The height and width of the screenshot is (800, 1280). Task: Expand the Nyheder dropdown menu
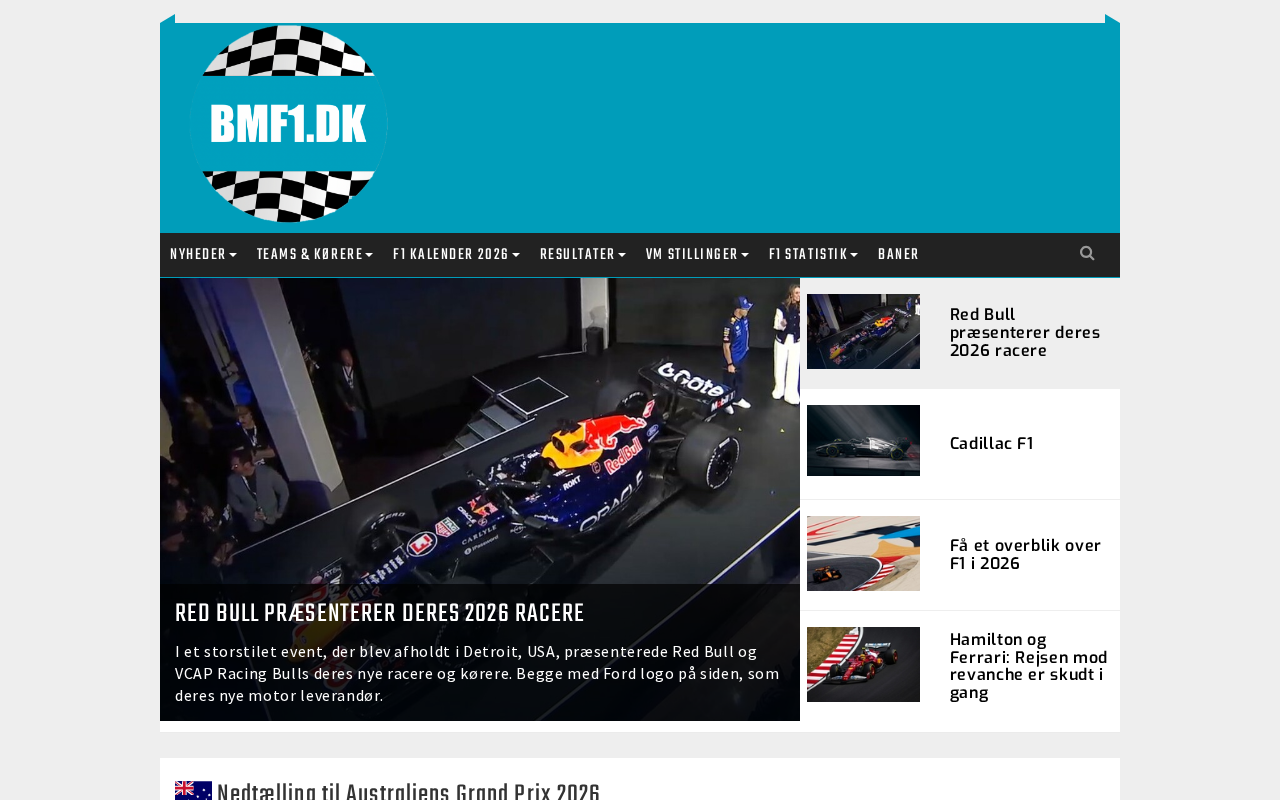(x=204, y=255)
